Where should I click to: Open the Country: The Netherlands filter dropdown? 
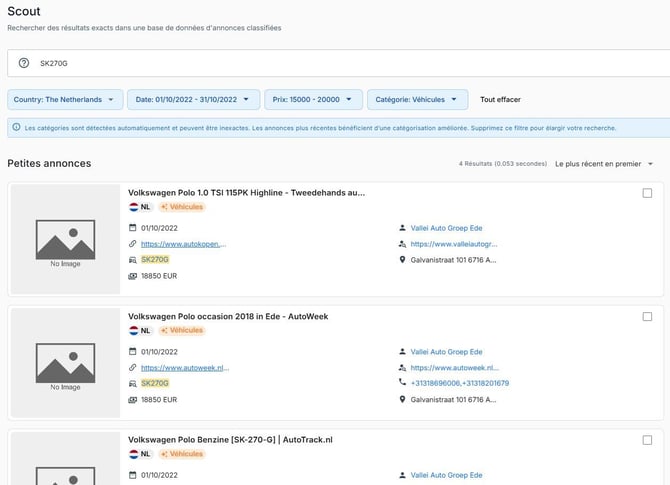click(x=65, y=100)
